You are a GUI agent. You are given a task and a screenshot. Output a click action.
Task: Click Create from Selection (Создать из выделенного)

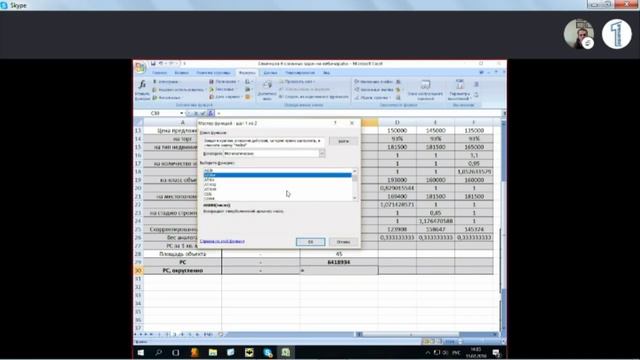pyautogui.click(x=314, y=97)
